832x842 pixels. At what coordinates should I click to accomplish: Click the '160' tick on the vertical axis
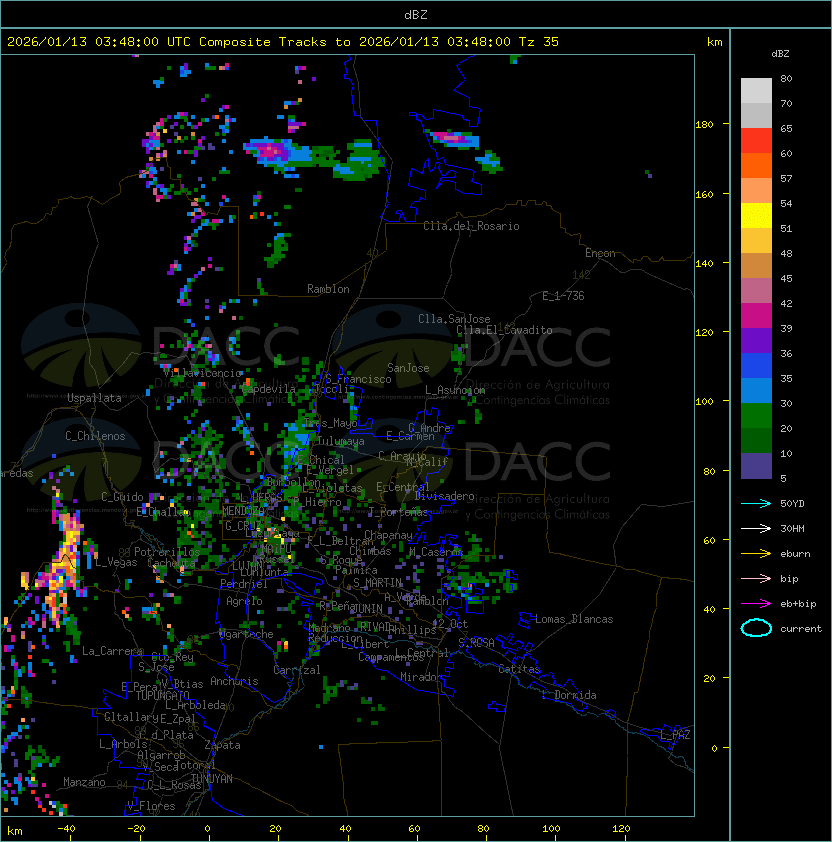coord(704,194)
